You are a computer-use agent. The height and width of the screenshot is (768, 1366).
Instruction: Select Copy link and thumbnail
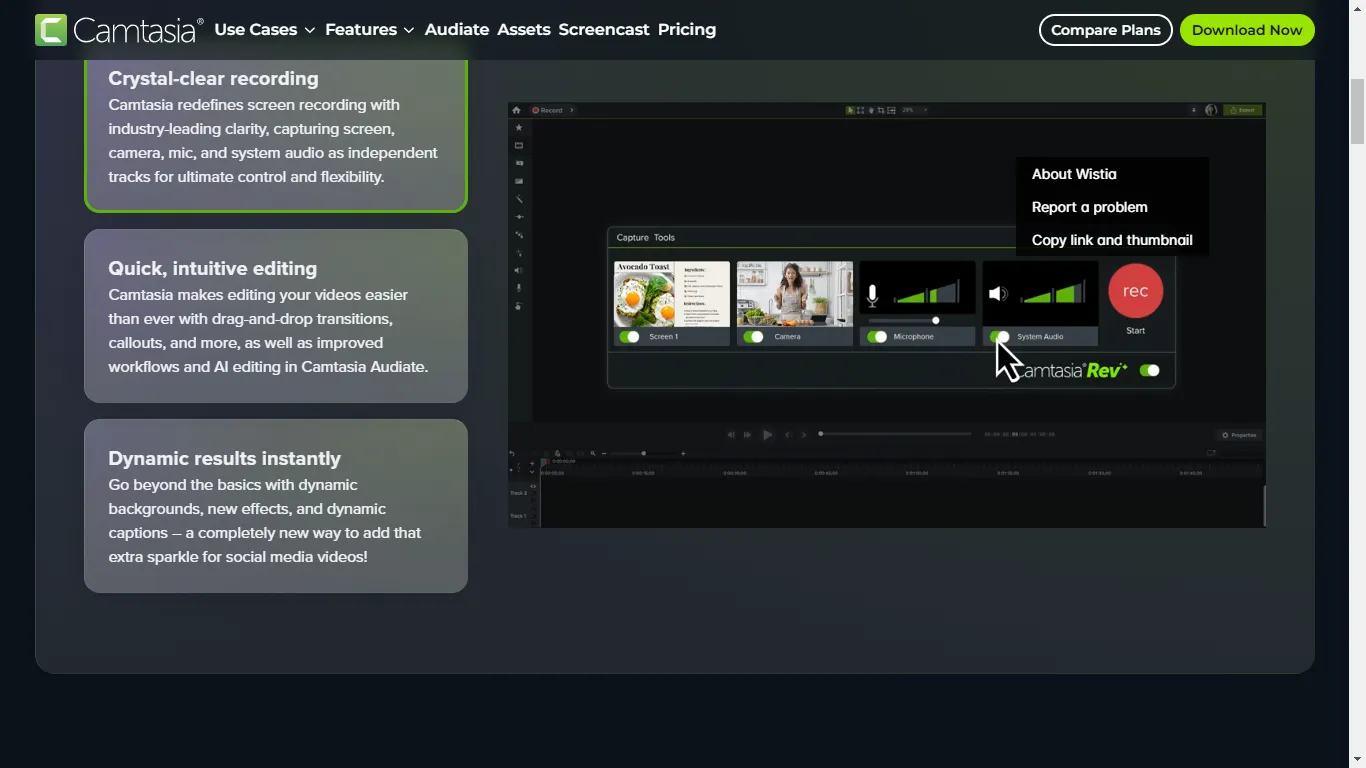click(1112, 240)
